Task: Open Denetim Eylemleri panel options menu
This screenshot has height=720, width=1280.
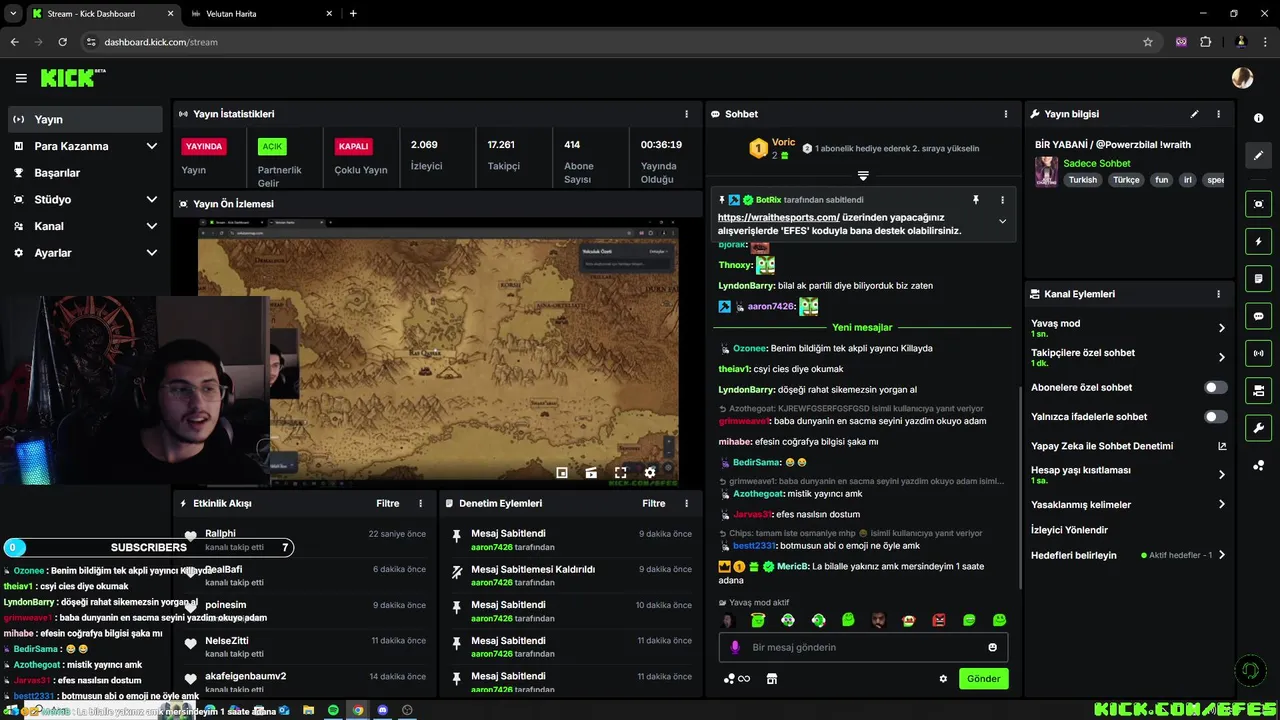Action: pos(686,503)
